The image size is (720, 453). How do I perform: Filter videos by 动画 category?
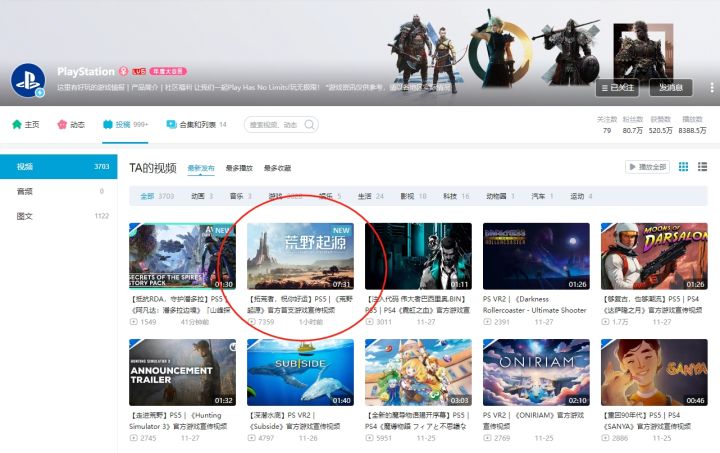point(202,196)
